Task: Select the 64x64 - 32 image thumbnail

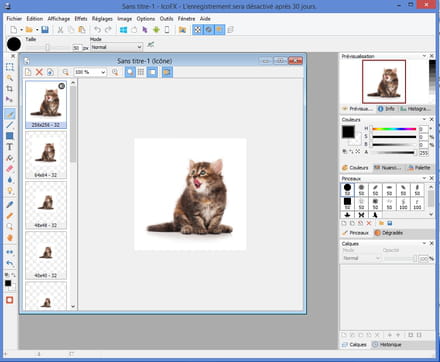Action: [x=46, y=155]
